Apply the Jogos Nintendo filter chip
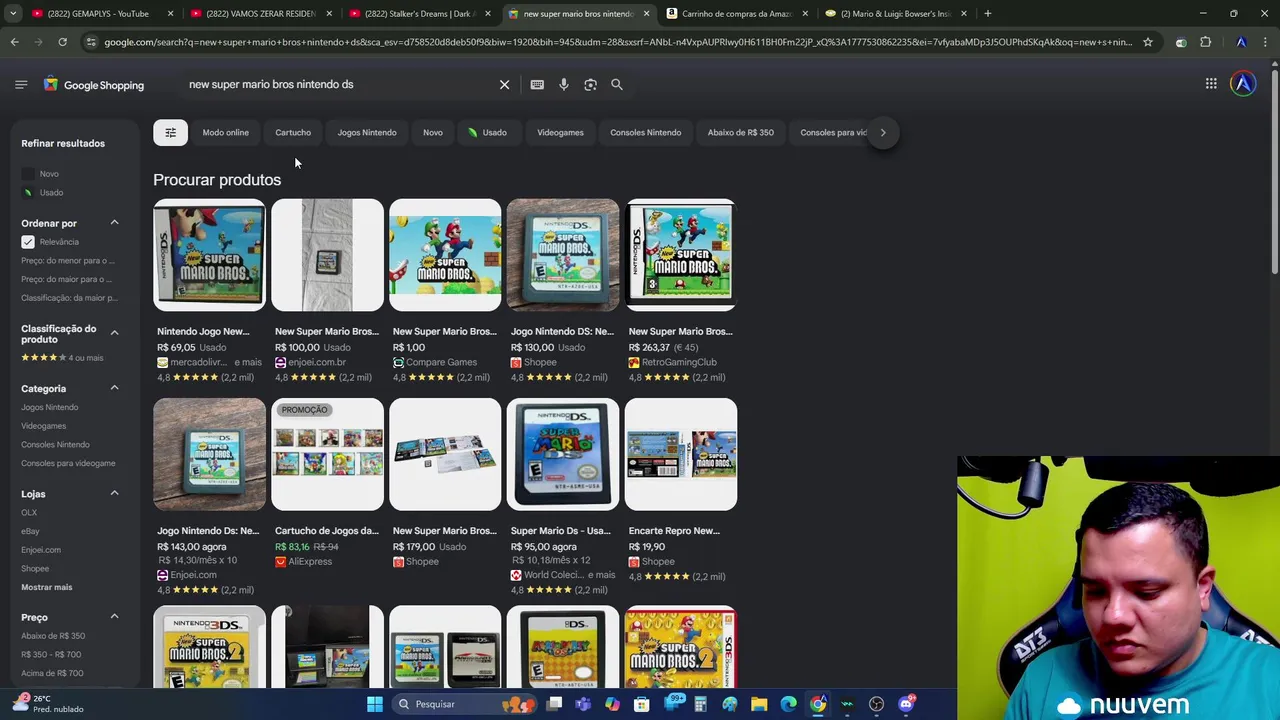 coord(367,132)
